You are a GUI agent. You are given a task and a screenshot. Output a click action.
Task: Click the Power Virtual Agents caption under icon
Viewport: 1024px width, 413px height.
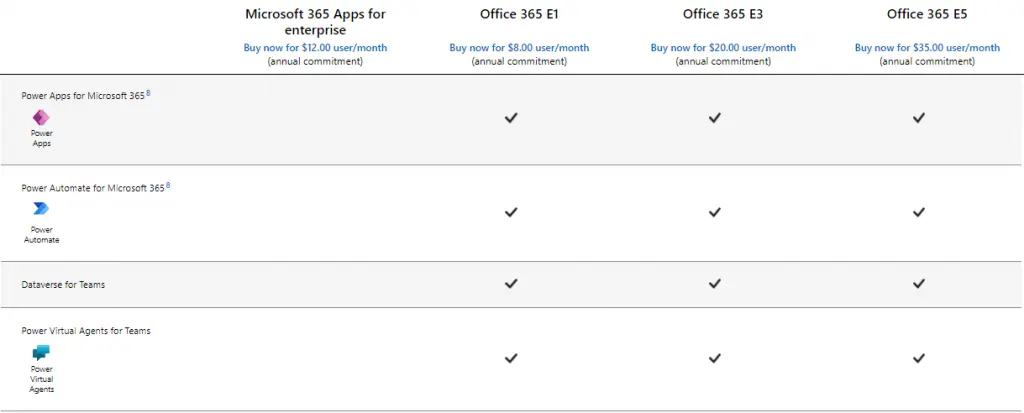coord(42,379)
